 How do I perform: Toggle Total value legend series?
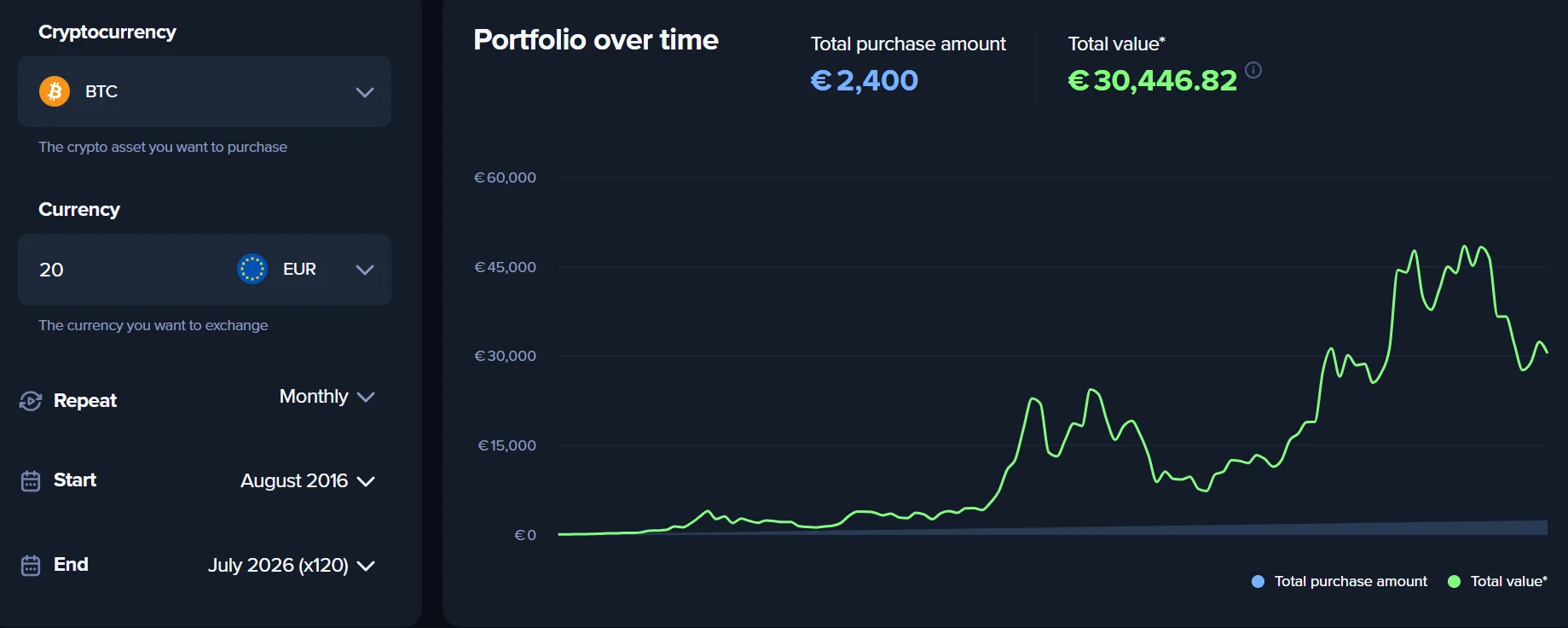pyautogui.click(x=1498, y=581)
